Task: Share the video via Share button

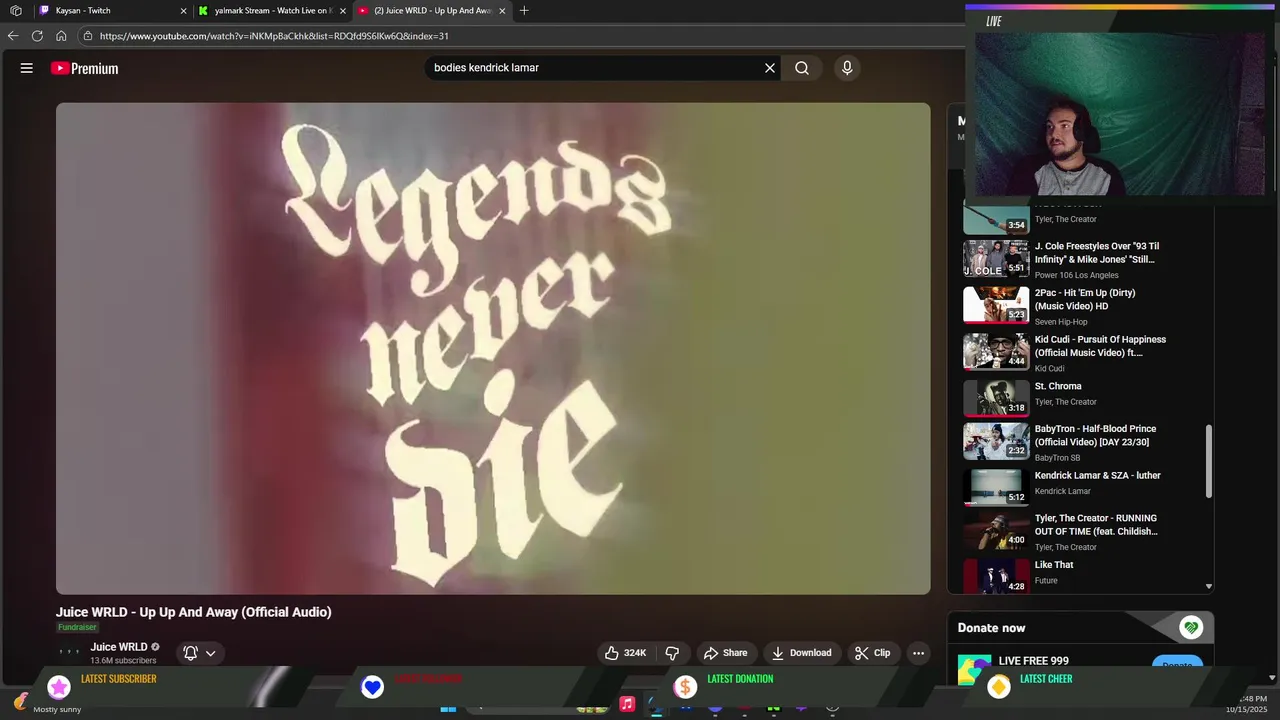Action: 725,653
